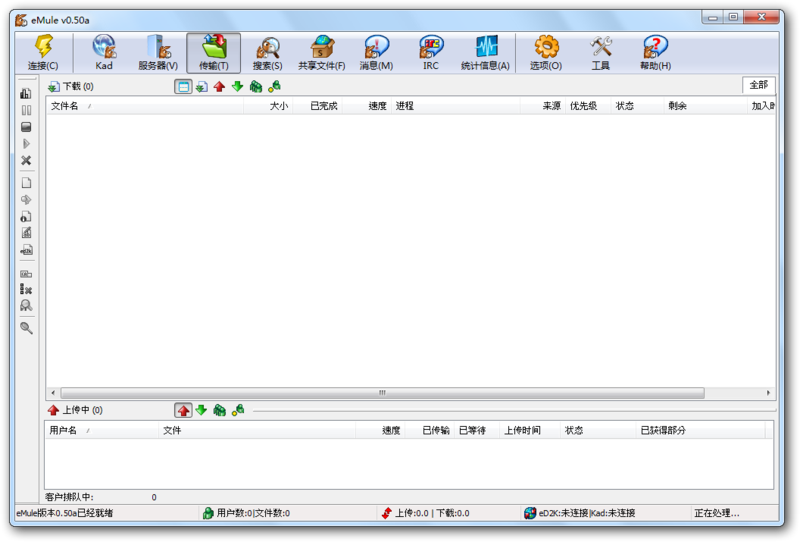Sort uploads by 已获得部分 column
Image resolution: width=800 pixels, height=542 pixels.
(x=701, y=431)
